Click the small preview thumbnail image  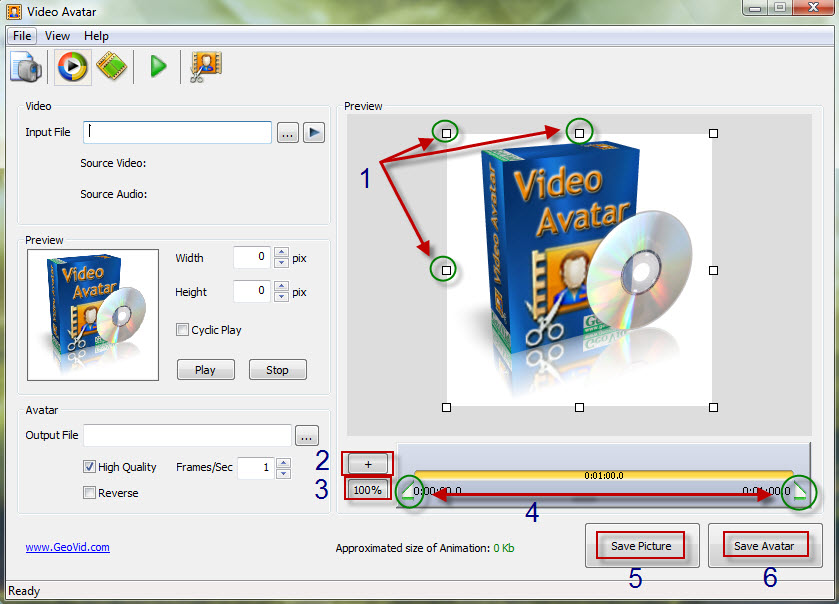pyautogui.click(x=93, y=315)
